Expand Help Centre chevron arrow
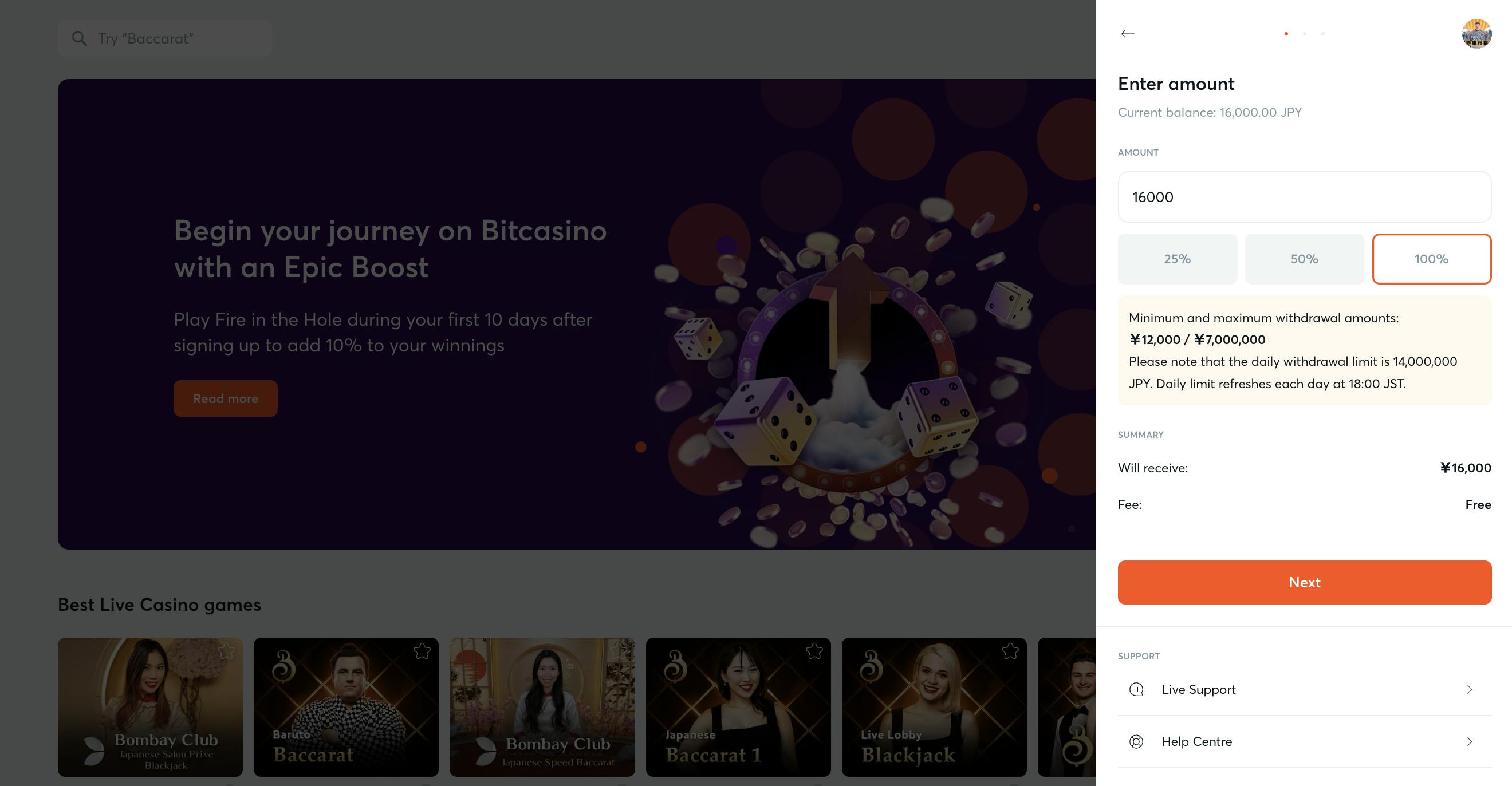This screenshot has width=1512, height=786. point(1469,741)
